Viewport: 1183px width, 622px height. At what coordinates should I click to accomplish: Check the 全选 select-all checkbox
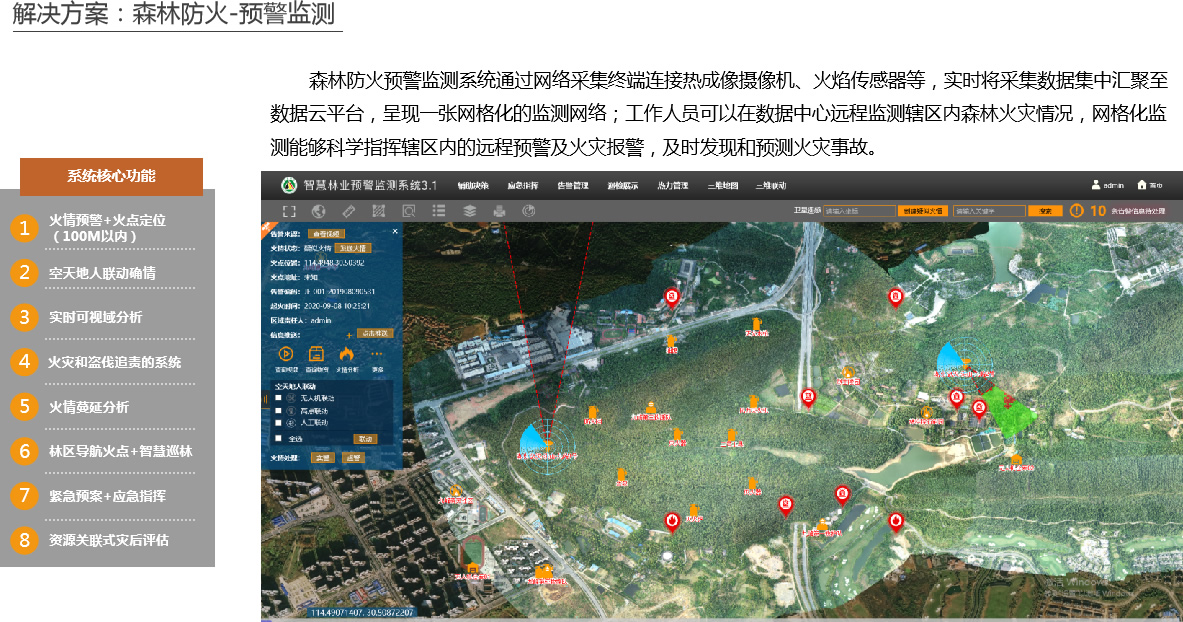[277, 438]
